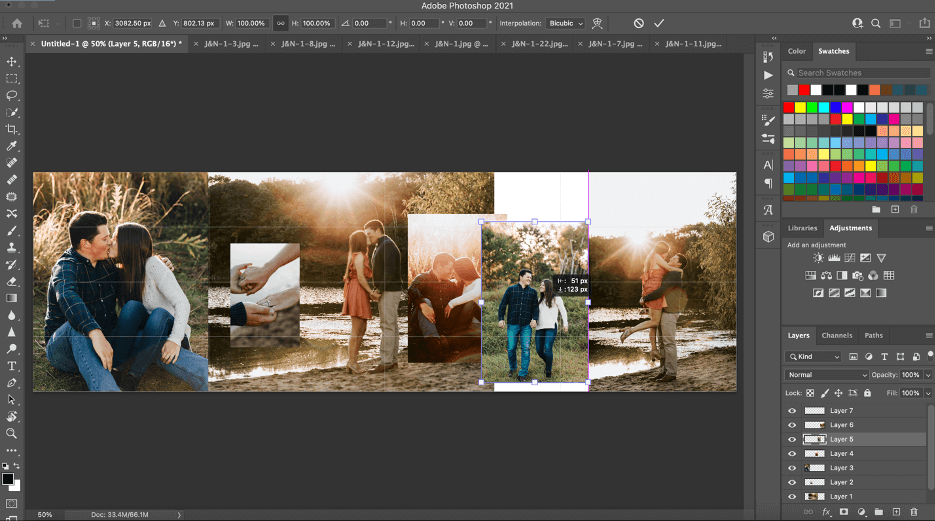Hide Layer 7 with its eye icon
This screenshot has height=521, width=935.
[792, 411]
